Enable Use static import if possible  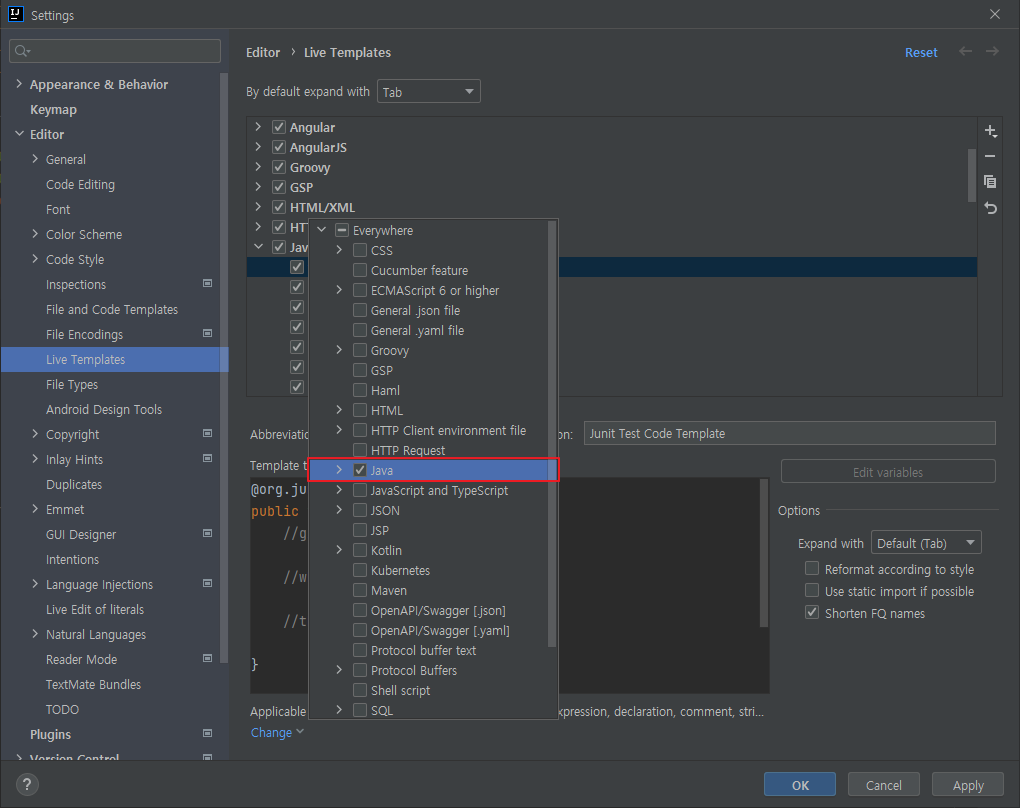pyautogui.click(x=812, y=591)
